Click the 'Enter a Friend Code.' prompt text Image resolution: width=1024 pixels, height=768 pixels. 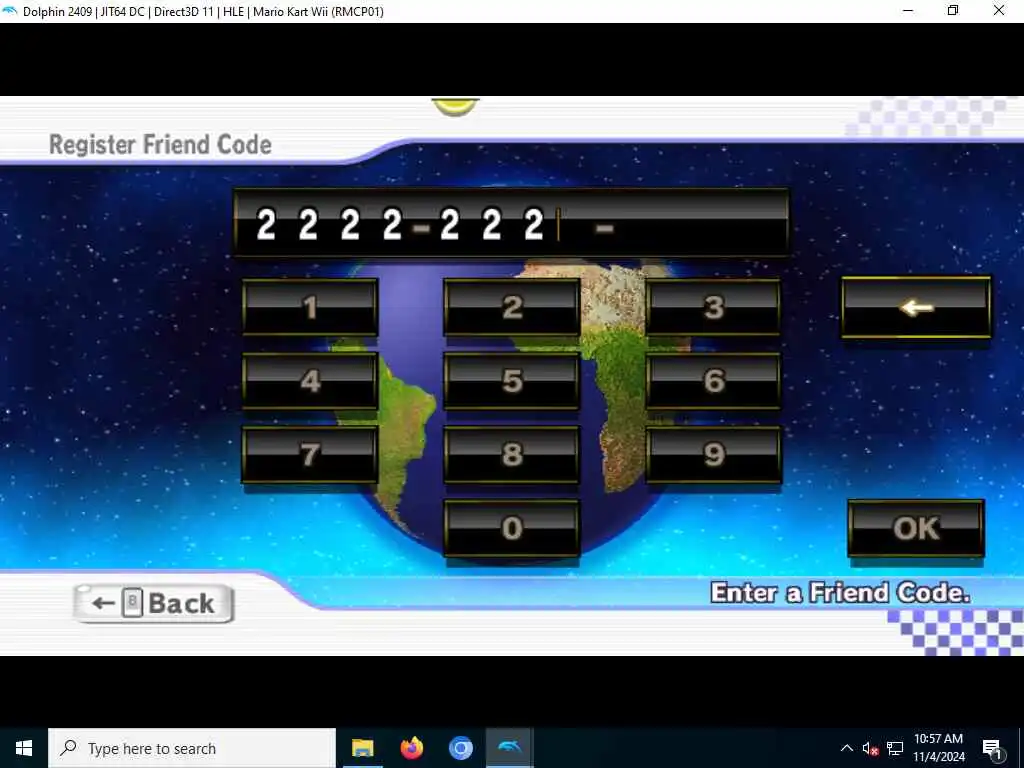tap(840, 593)
